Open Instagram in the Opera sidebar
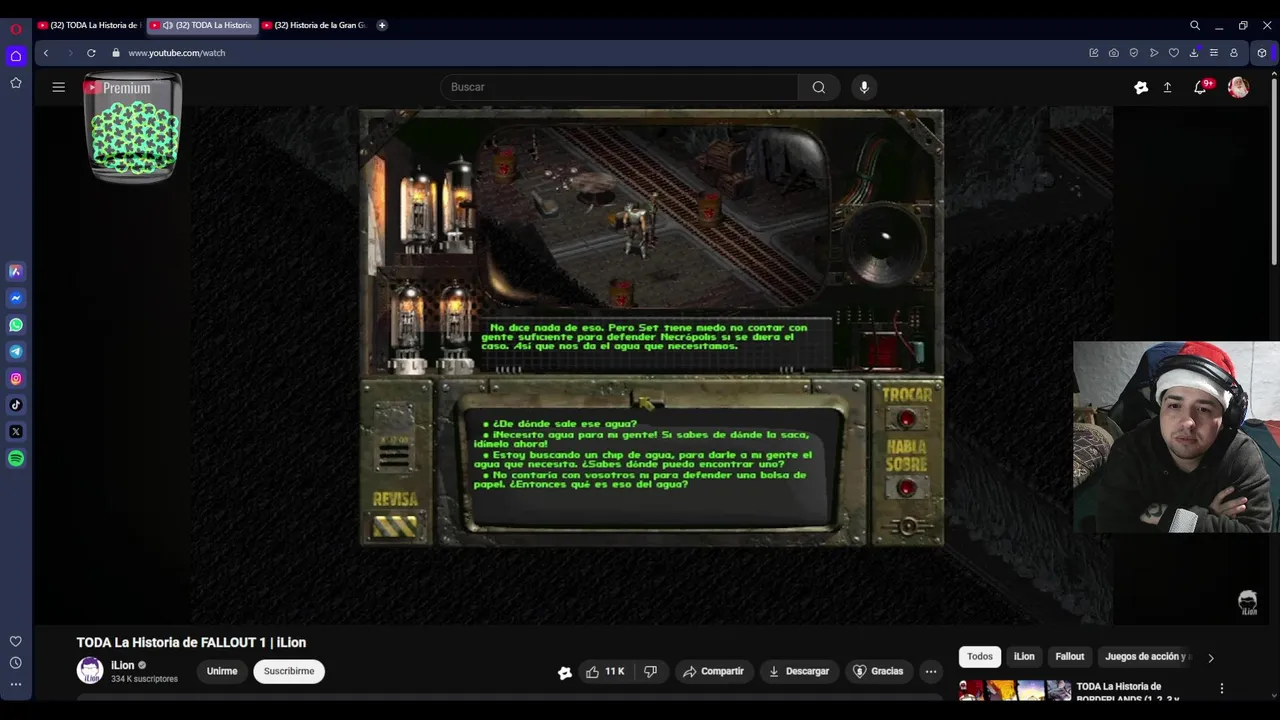 point(16,378)
